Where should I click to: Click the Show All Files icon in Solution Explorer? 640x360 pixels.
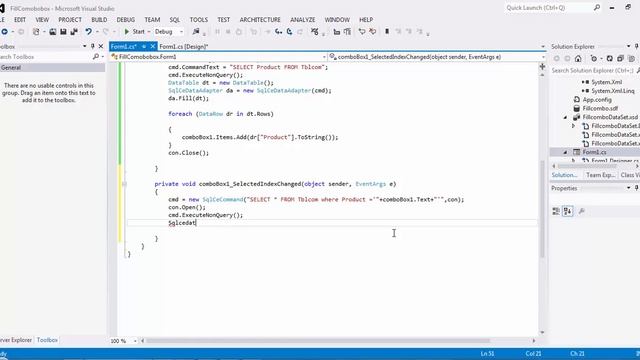[631, 59]
